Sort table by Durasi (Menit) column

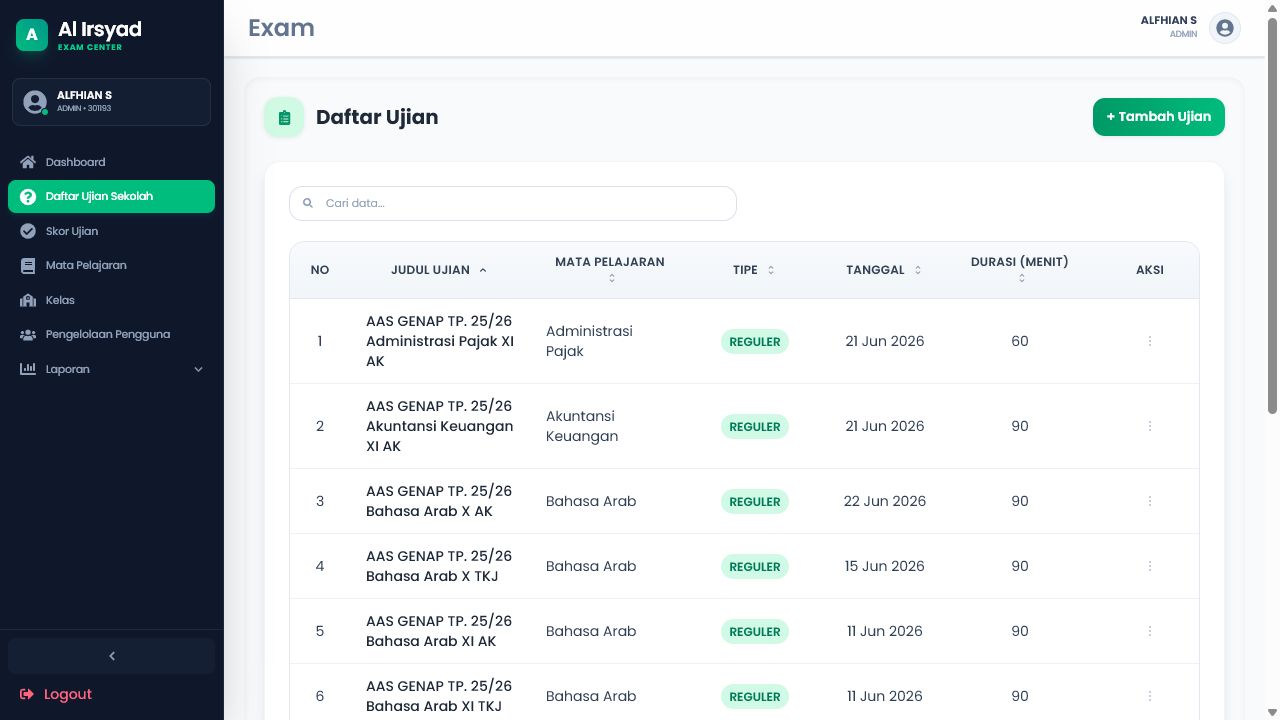(1020, 269)
